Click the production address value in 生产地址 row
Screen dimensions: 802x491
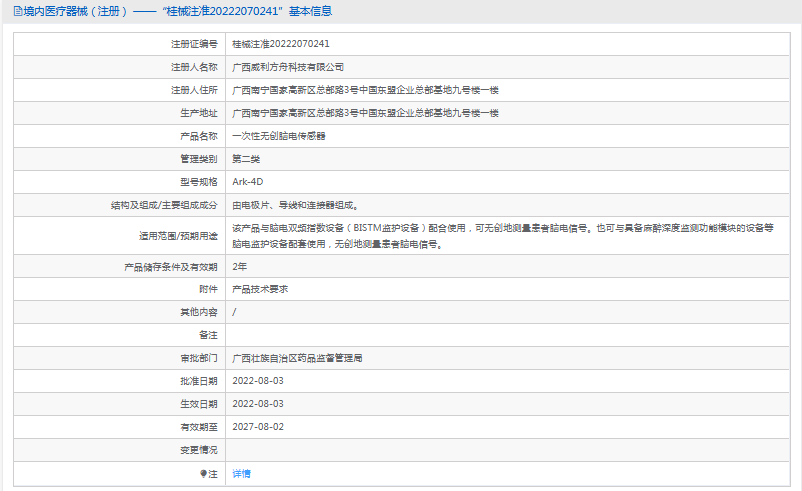click(x=365, y=113)
